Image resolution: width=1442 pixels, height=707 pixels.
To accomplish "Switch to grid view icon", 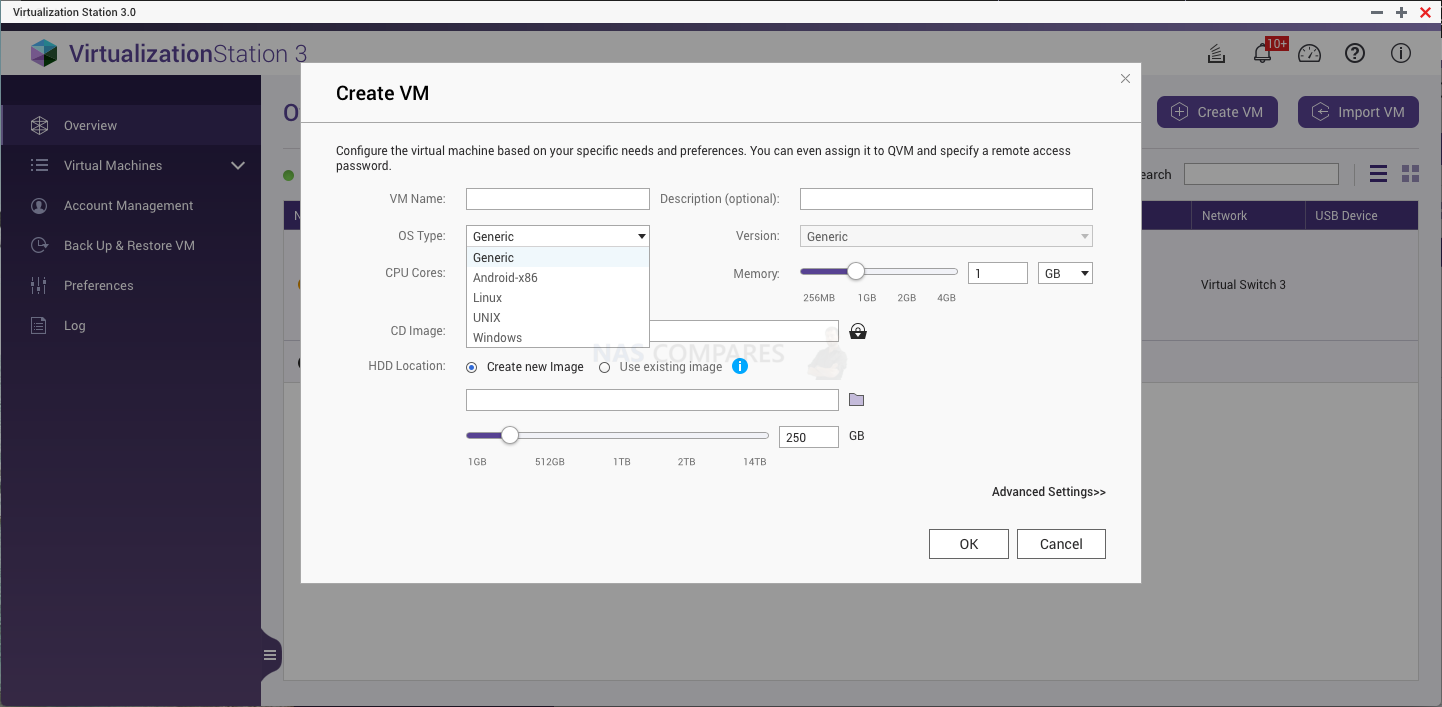I will pyautogui.click(x=1410, y=174).
